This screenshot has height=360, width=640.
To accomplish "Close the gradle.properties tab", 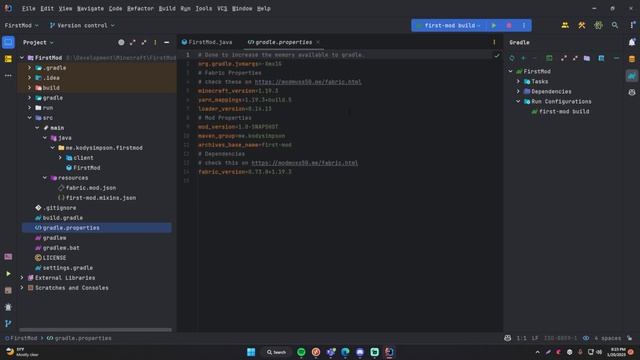I will [x=318, y=42].
